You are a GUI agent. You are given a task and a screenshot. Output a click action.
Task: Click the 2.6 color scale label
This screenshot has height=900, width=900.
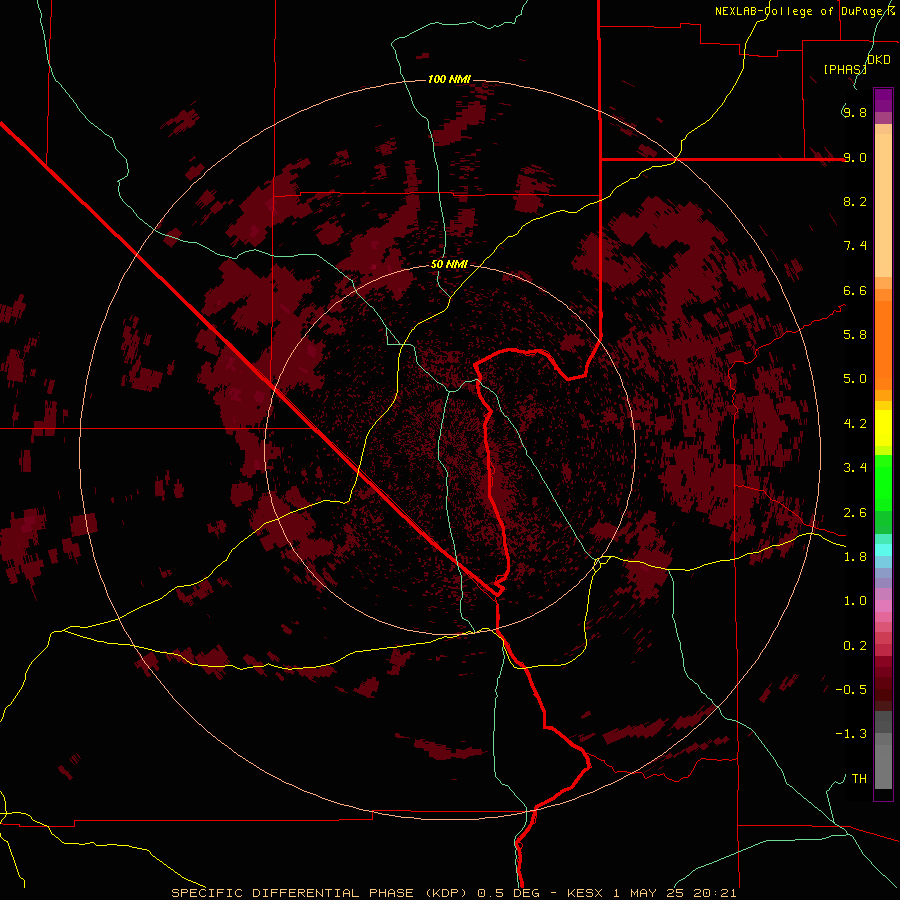click(855, 513)
